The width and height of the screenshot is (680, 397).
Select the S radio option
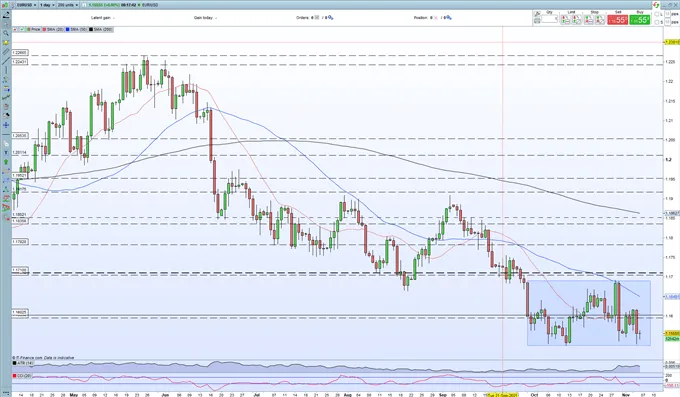[657, 22]
